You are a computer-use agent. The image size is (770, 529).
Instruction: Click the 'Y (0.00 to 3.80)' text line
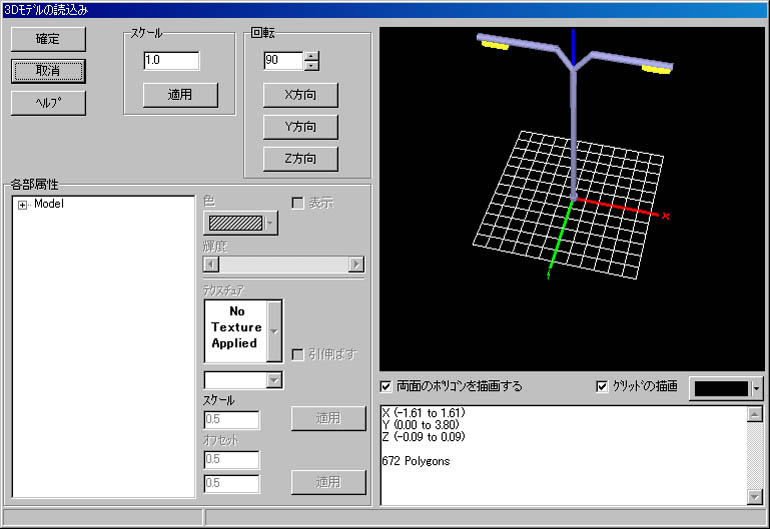click(x=420, y=425)
